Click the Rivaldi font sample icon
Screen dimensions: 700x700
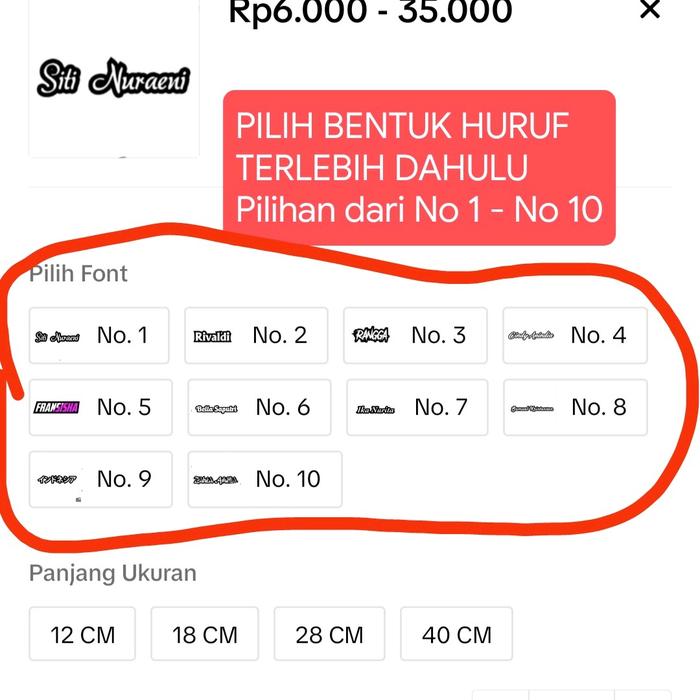point(212,336)
